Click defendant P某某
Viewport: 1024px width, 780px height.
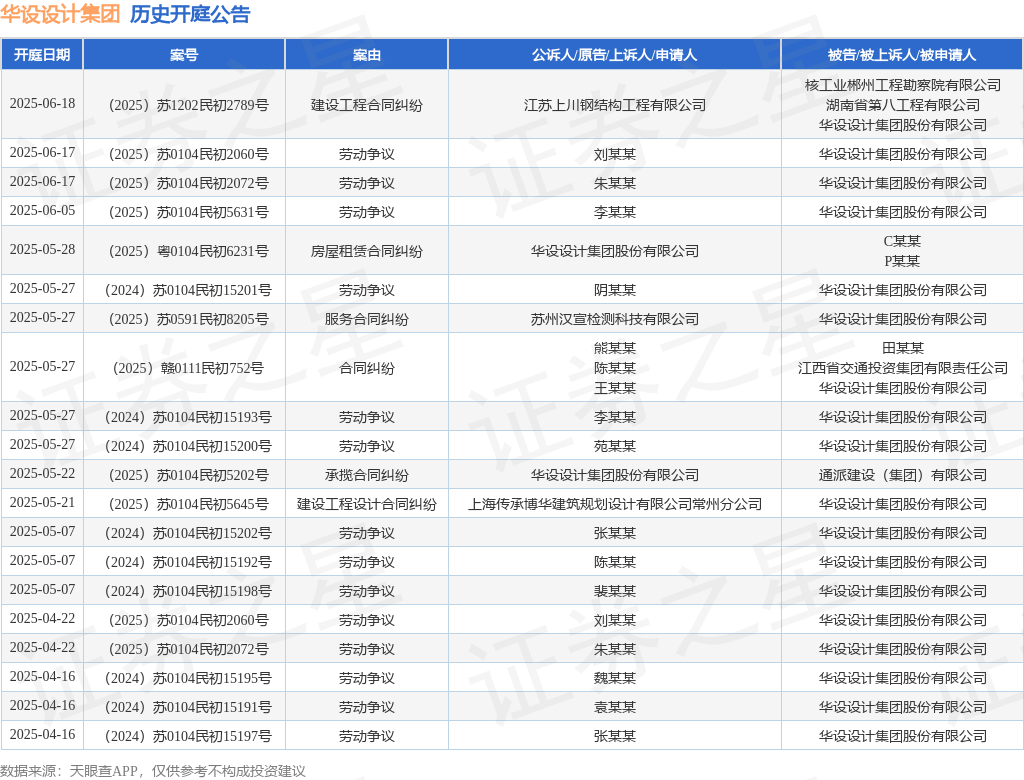coord(903,261)
